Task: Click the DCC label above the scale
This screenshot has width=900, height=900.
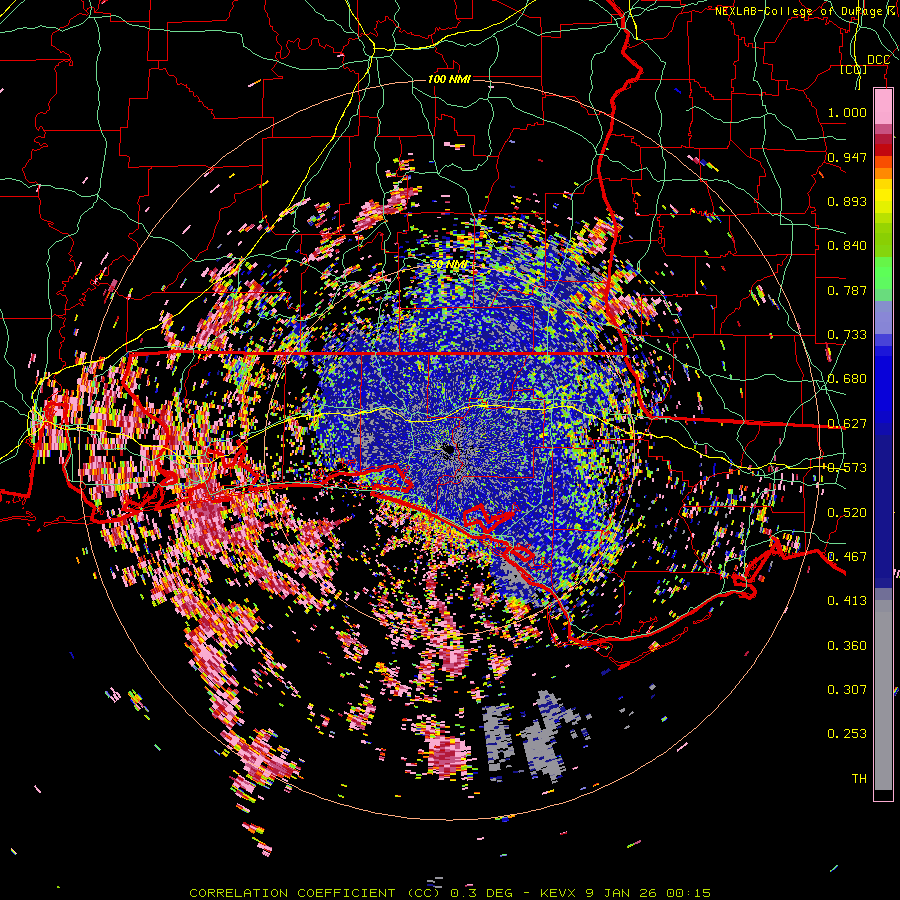Action: coord(878,60)
